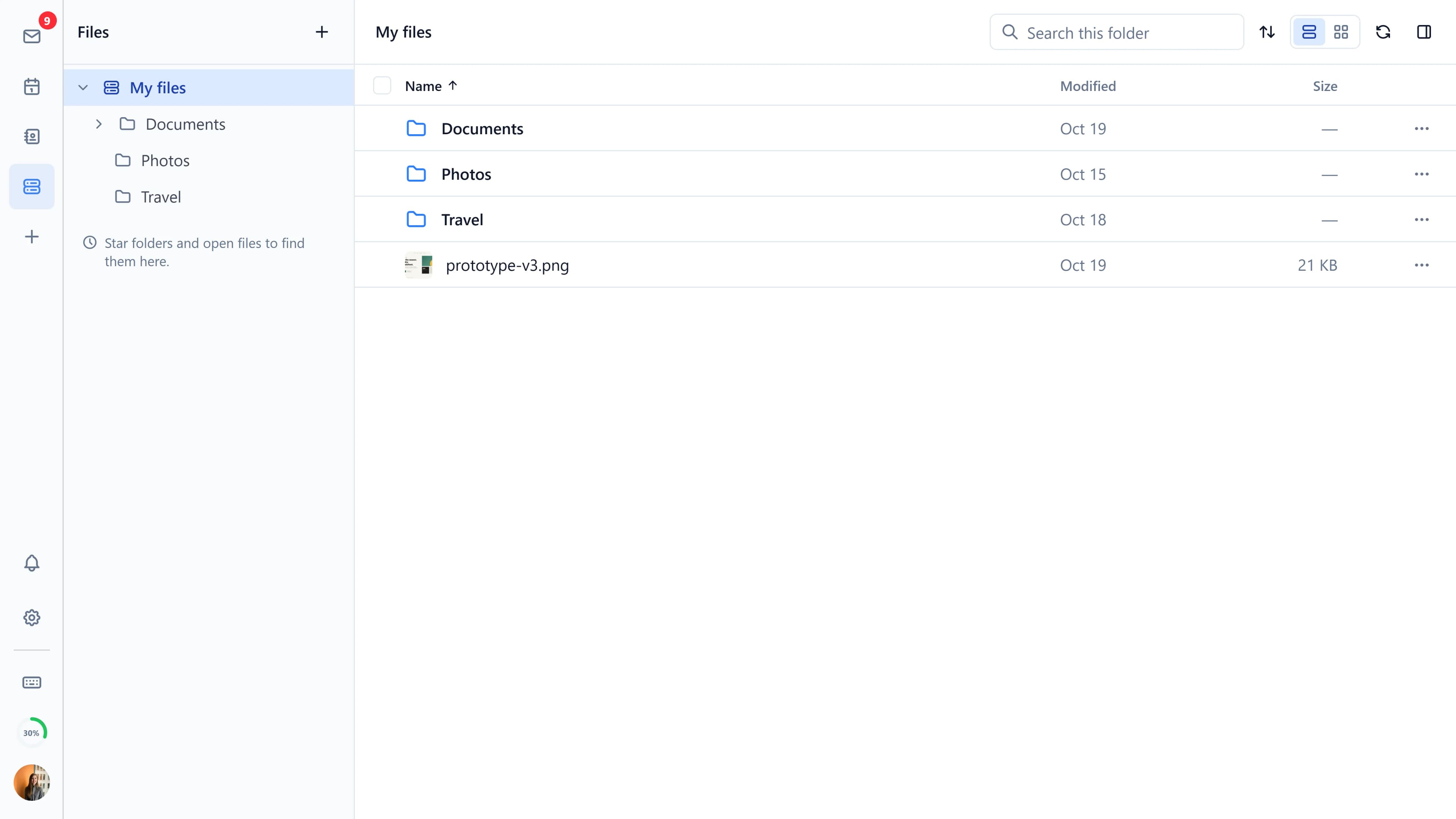
Task: Select Photos in the sidebar tree
Action: [209, 160]
